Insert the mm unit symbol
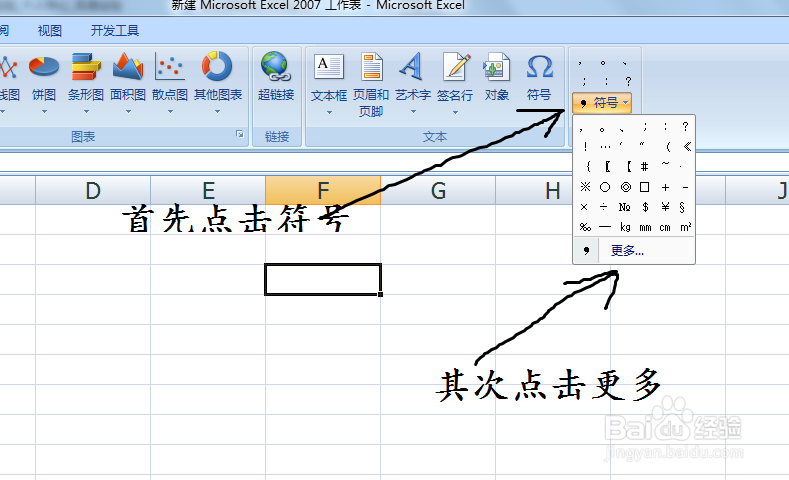789x480 pixels. (x=645, y=228)
